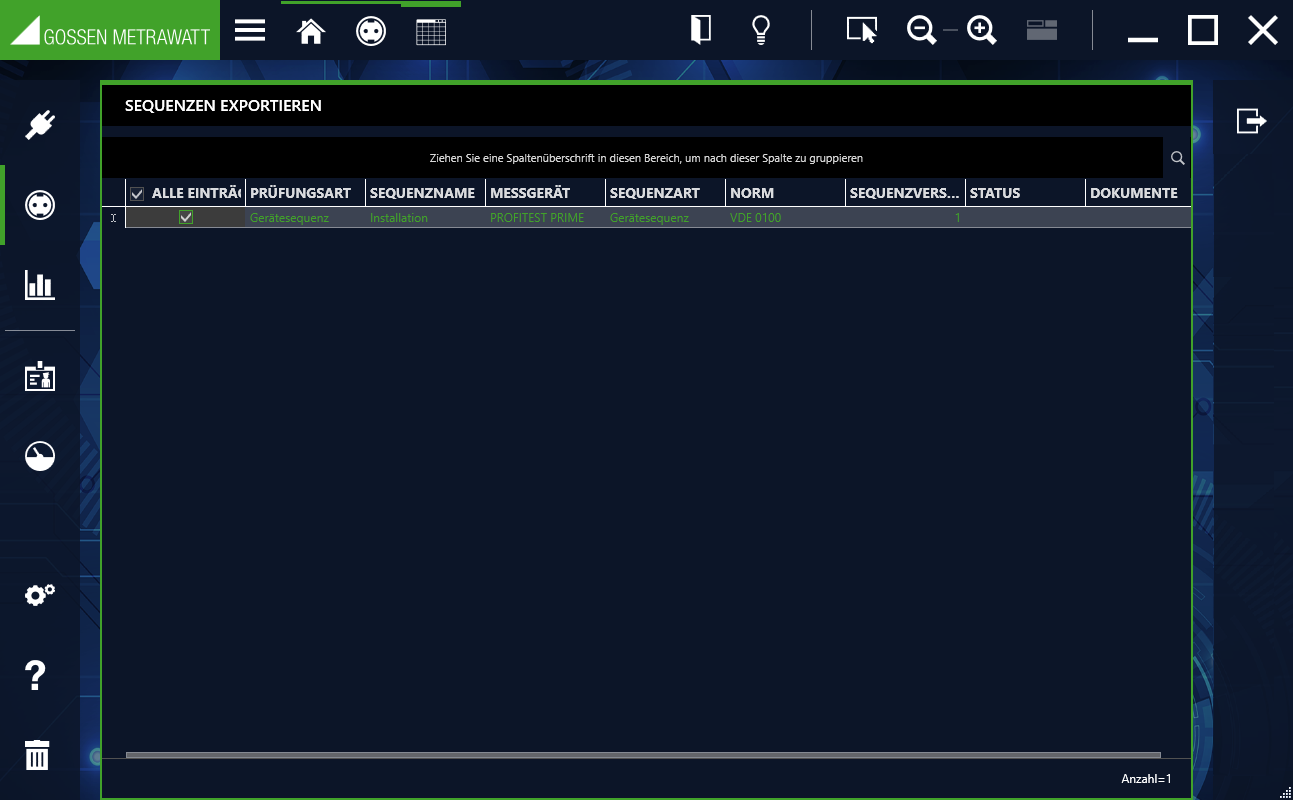Click the SEQUENZEN EXPORTIEREN title

223,105
